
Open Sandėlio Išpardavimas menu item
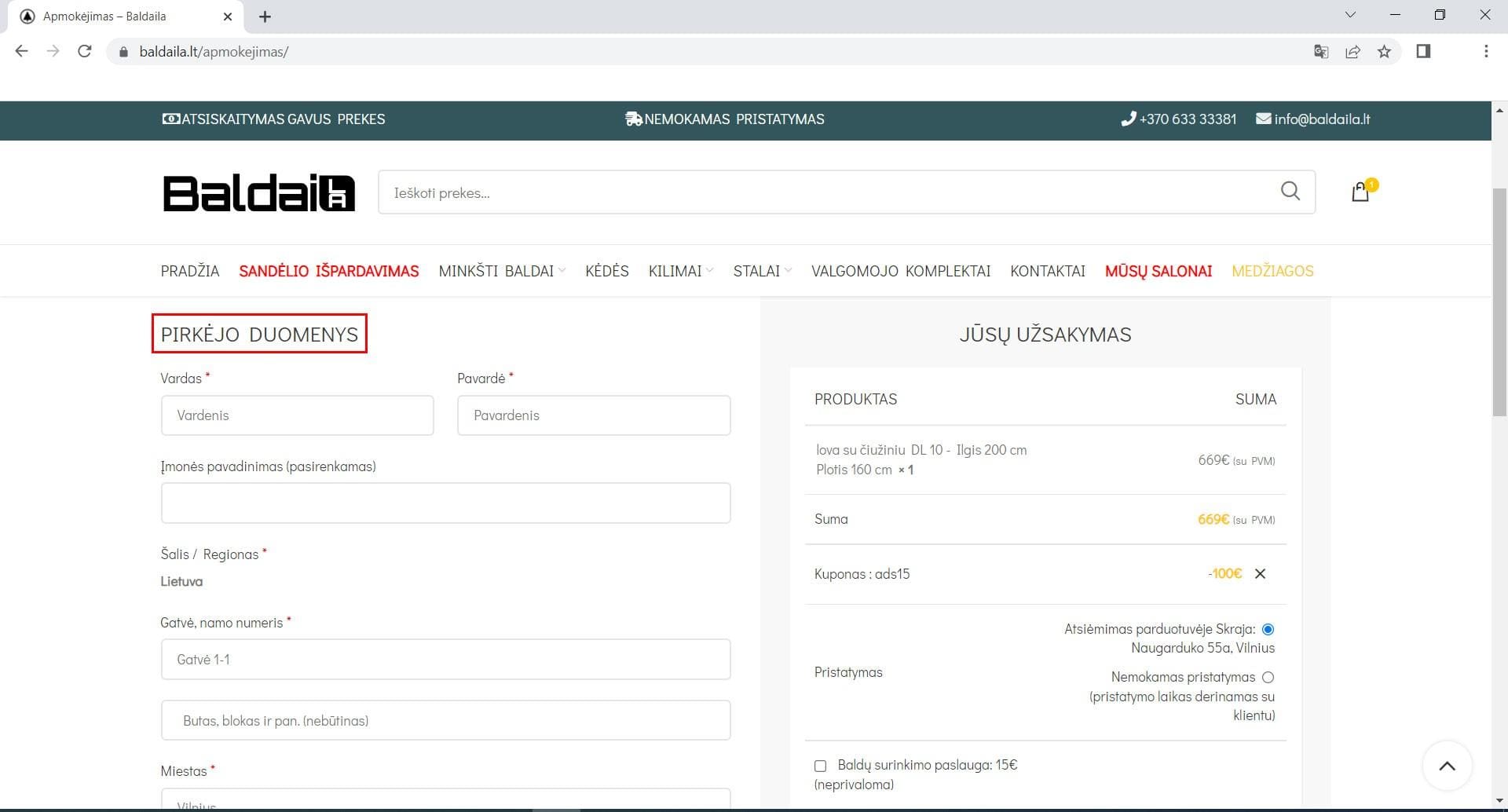[x=328, y=271]
